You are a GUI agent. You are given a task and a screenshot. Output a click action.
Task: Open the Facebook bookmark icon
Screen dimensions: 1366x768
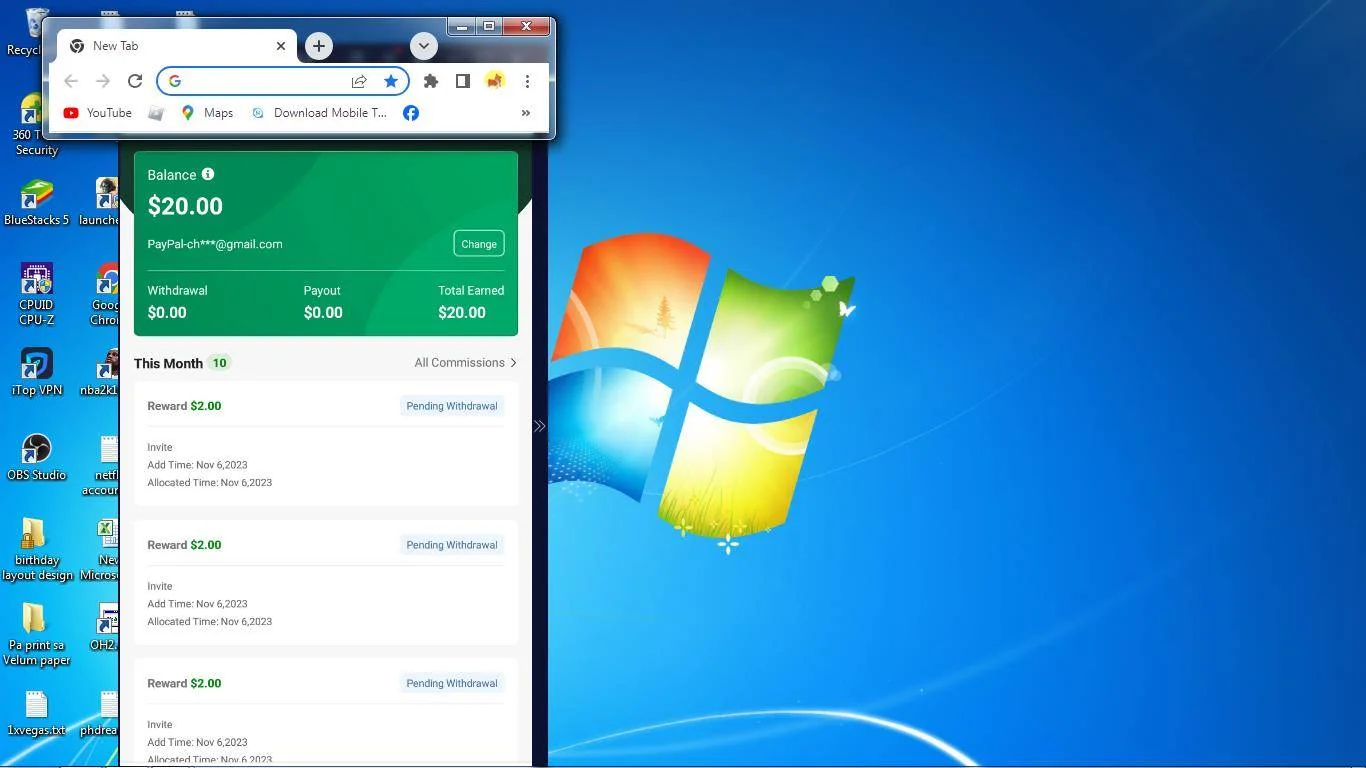411,113
